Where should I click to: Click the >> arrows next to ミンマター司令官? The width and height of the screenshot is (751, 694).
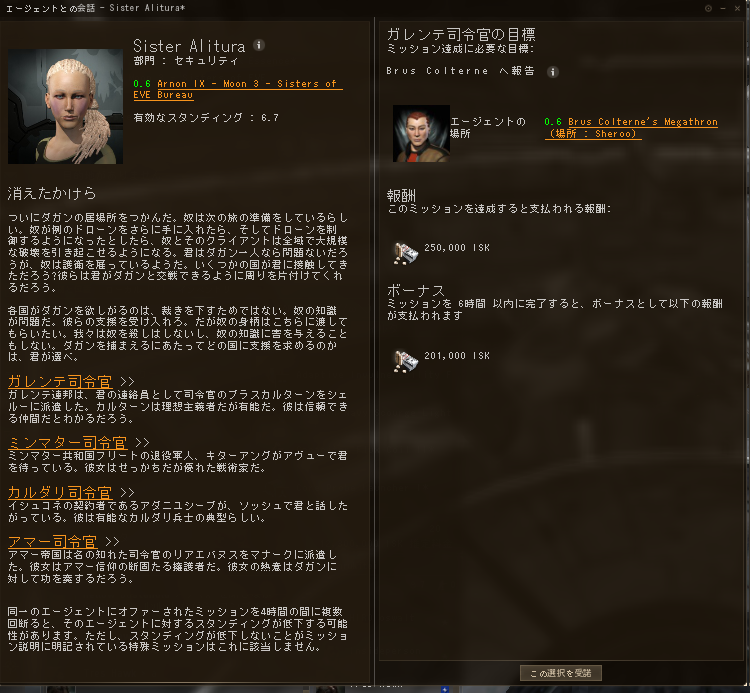click(142, 443)
